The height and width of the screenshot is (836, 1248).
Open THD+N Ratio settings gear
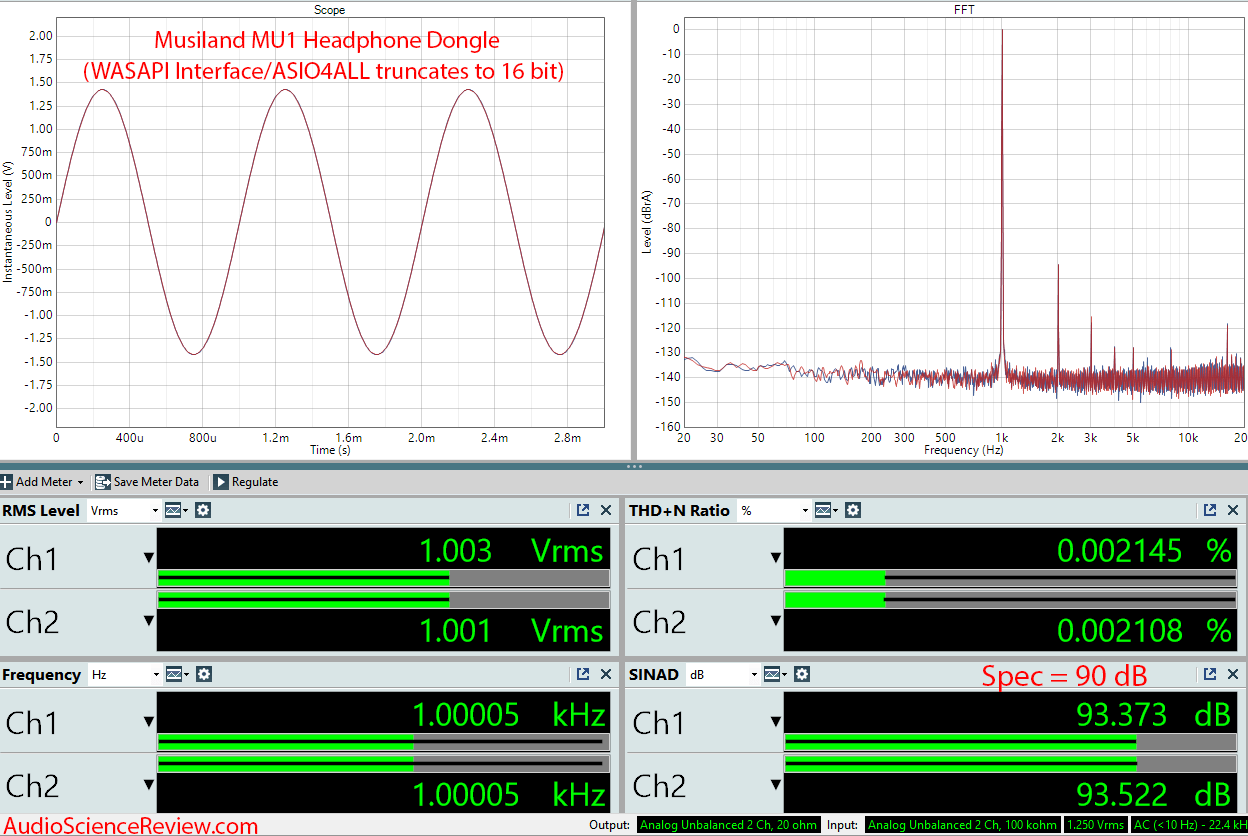(853, 510)
